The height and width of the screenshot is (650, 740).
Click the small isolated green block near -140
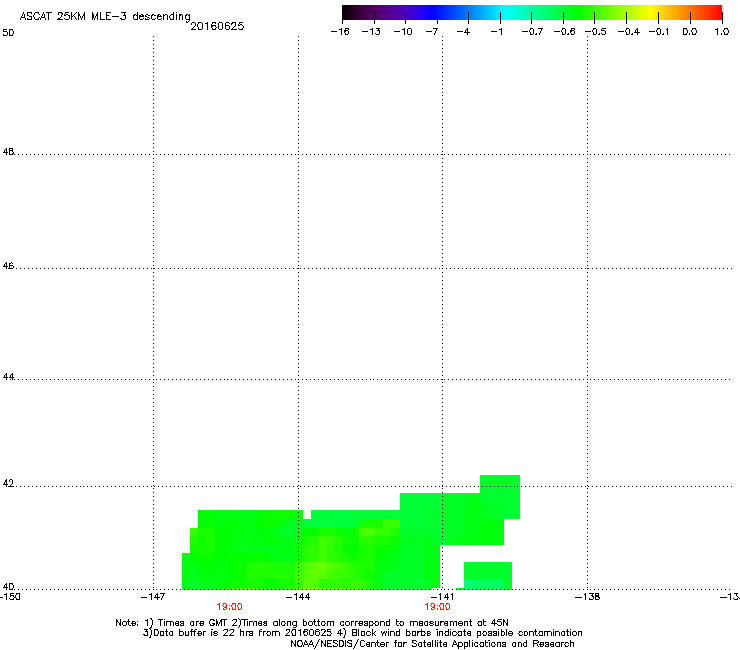[488, 575]
